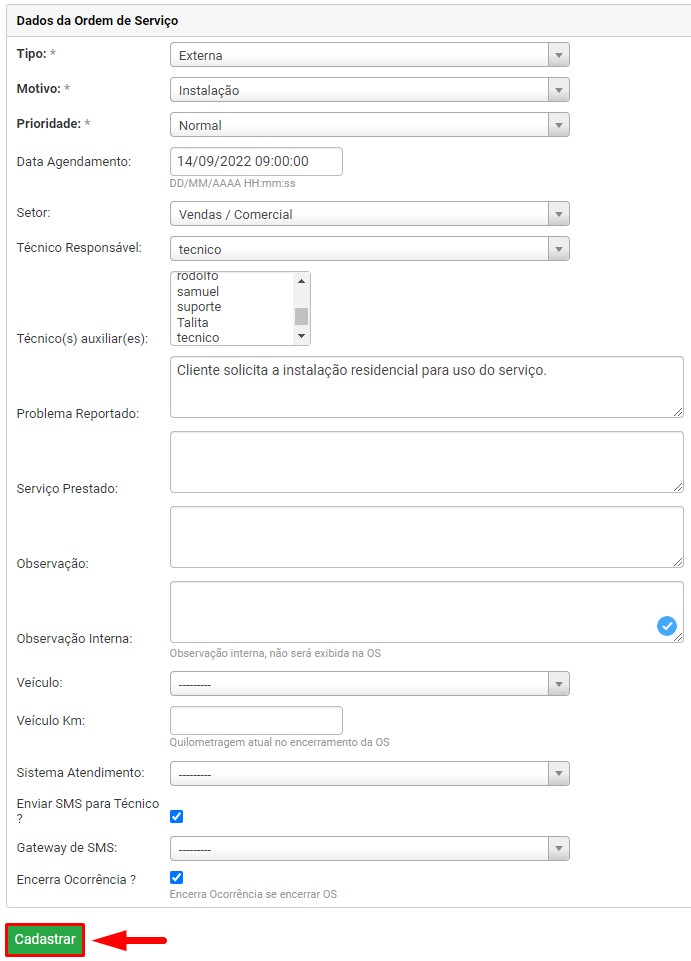This screenshot has width=691, height=961.
Task: Open the Motivo dropdown showing Instalação
Action: [370, 90]
